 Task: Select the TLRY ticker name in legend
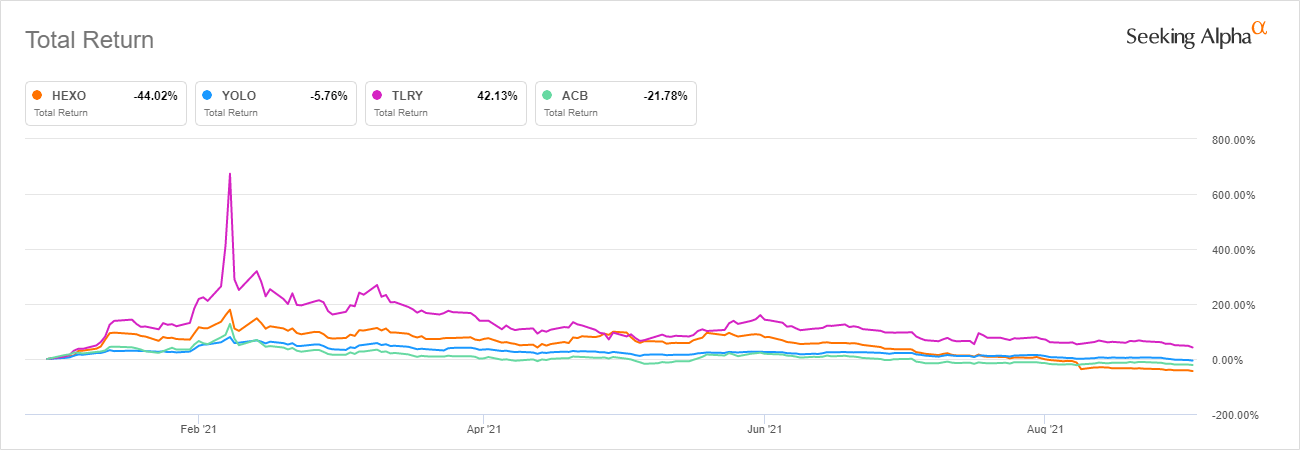(x=406, y=96)
